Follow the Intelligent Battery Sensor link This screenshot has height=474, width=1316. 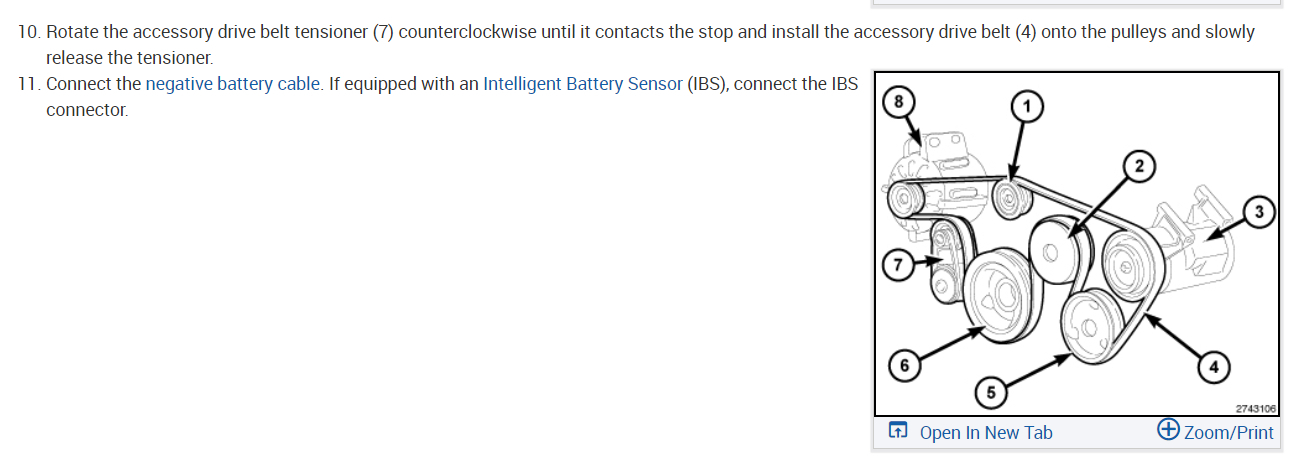(x=583, y=84)
